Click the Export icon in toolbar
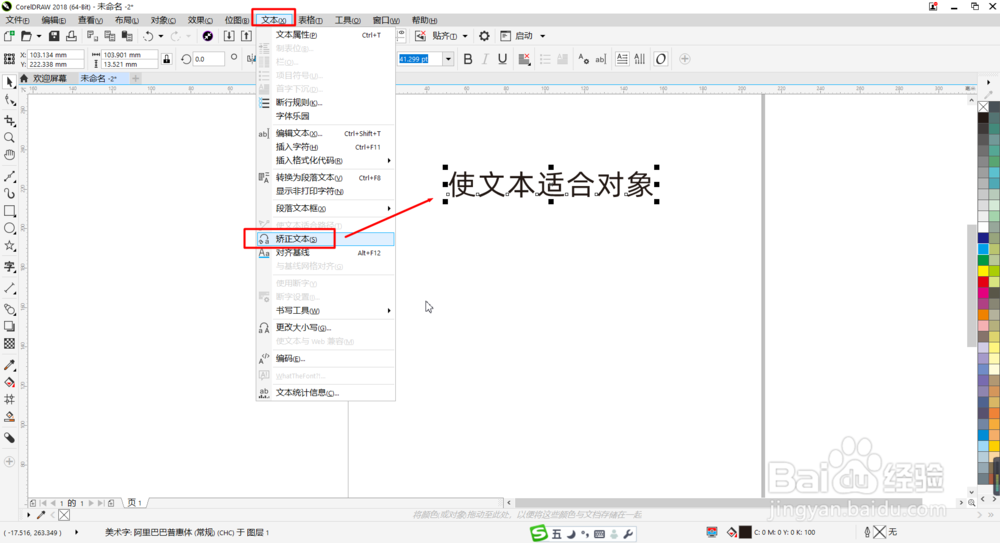This screenshot has width=1000, height=543. (x=246, y=36)
